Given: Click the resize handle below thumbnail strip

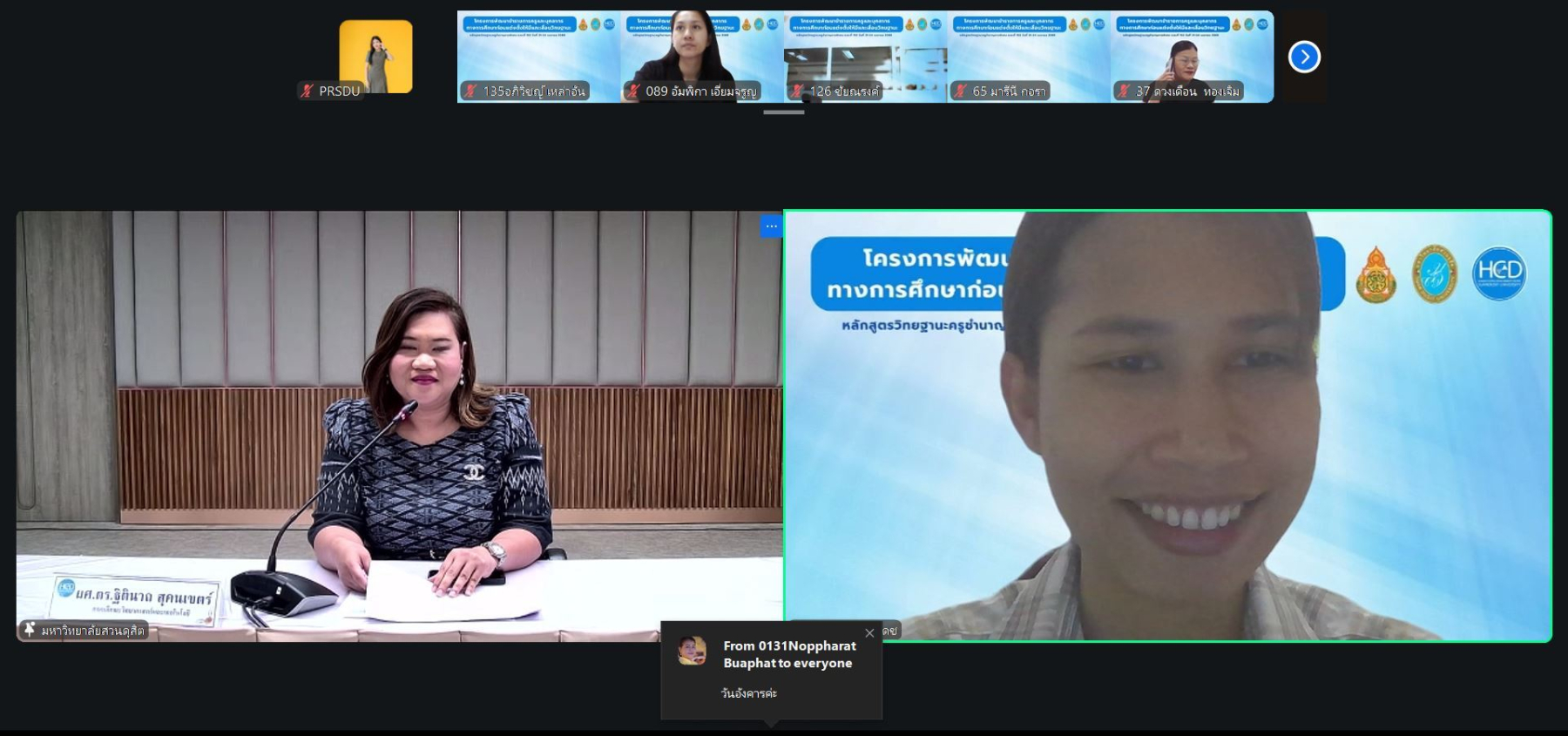Looking at the screenshot, I should pos(784,112).
